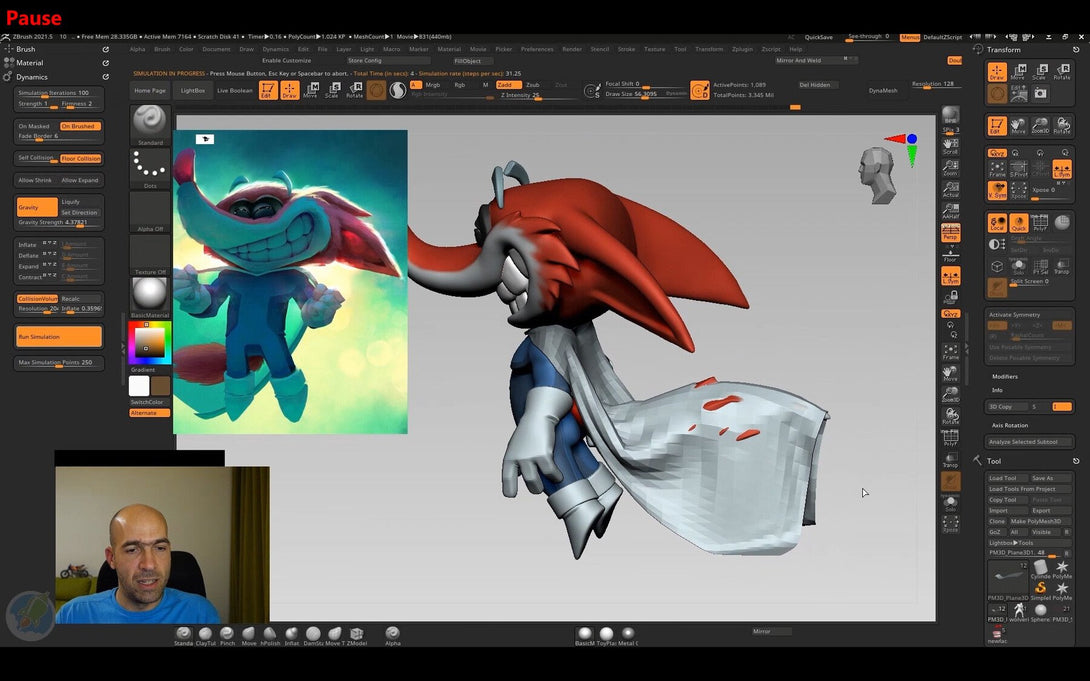The width and height of the screenshot is (1090, 681).
Task: Click the Home Page button
Action: [150, 90]
